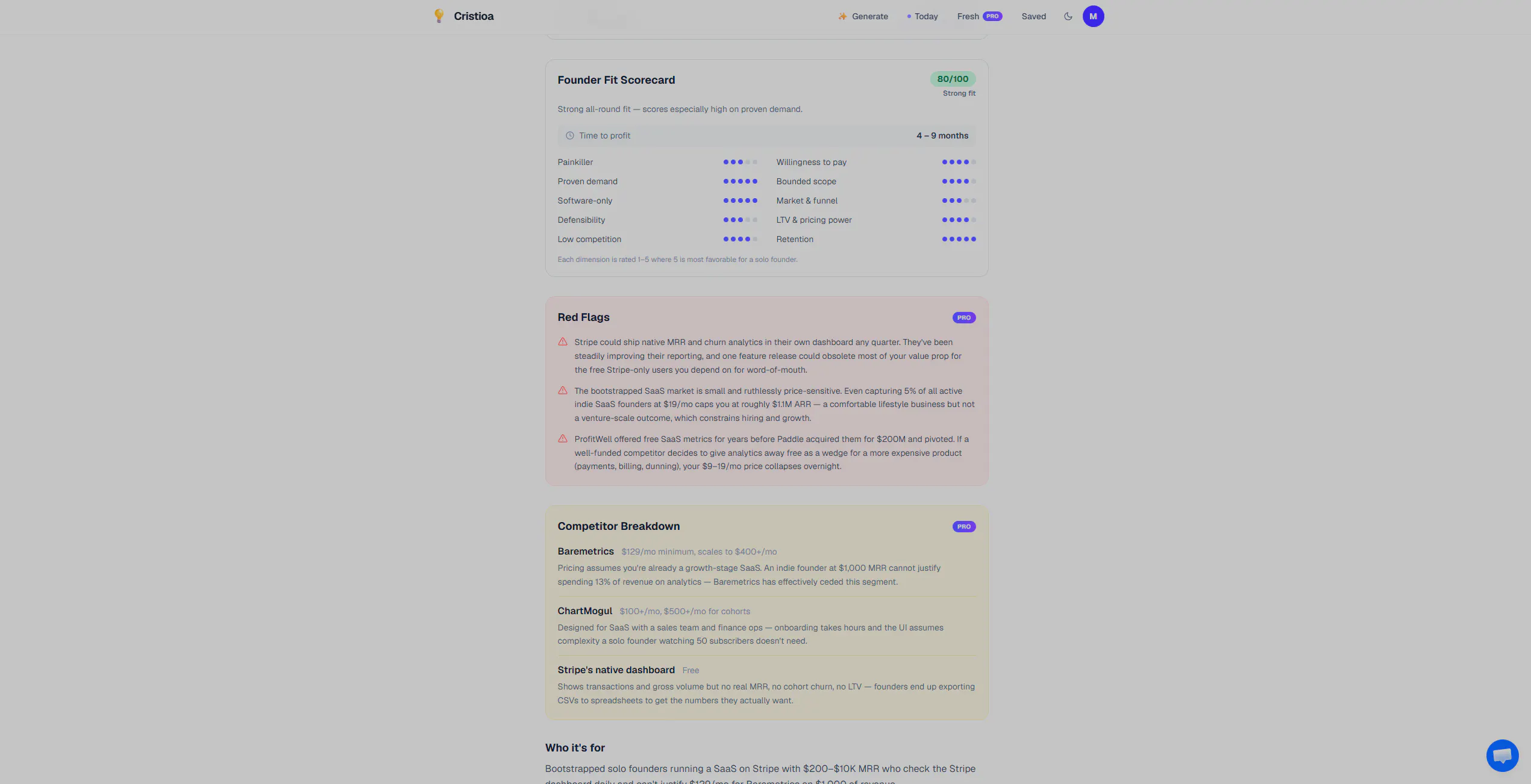The height and width of the screenshot is (784, 1531).
Task: Click the Defensibility rating dots
Action: 740,220
